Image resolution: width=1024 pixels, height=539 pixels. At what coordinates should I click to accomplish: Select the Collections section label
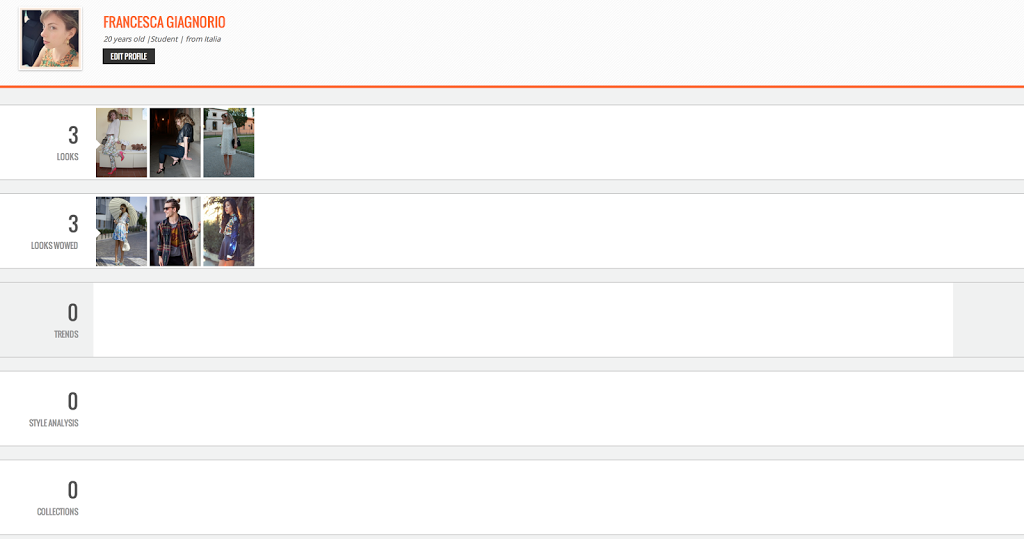coord(57,512)
